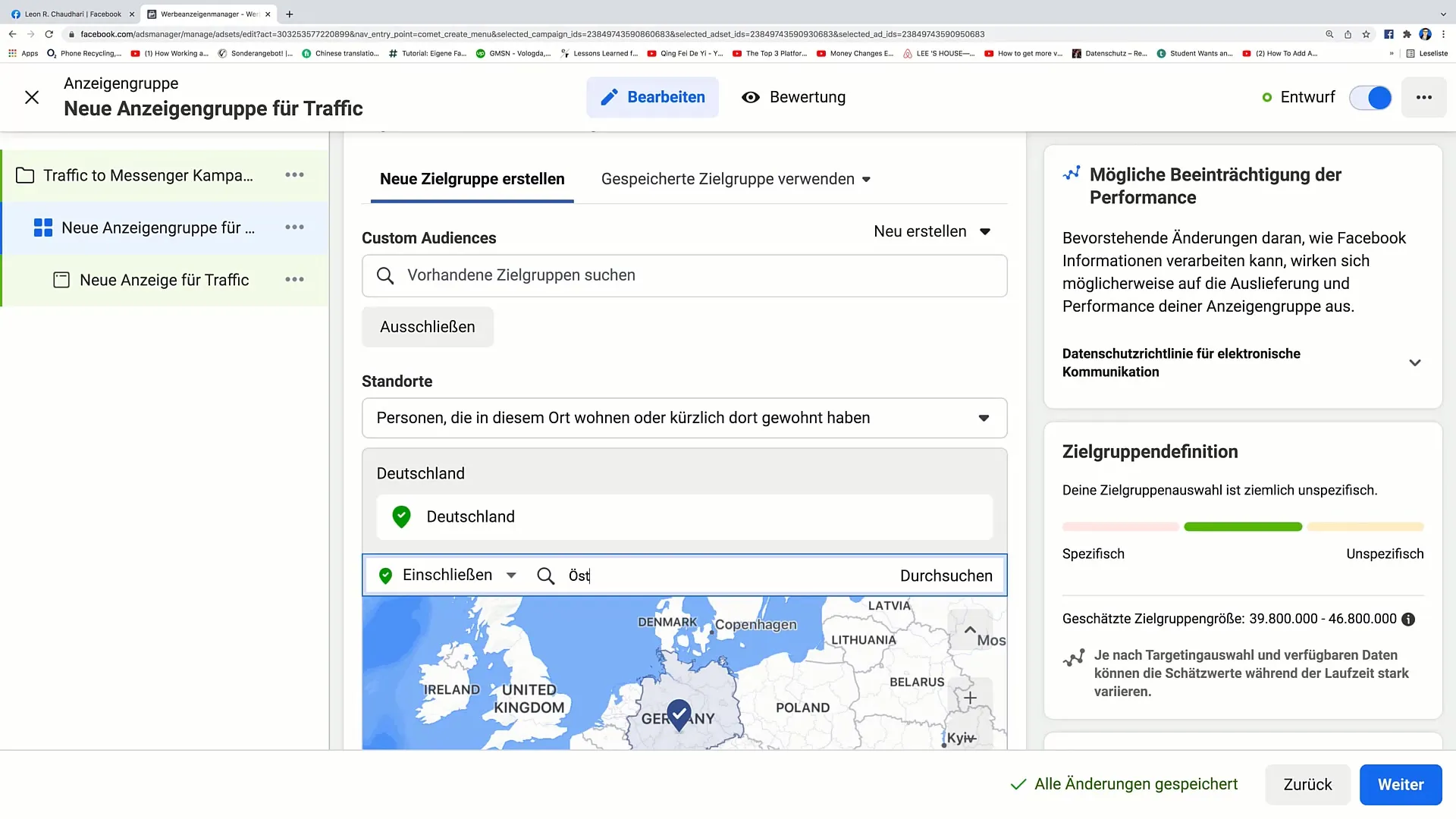1456x819 pixels.
Task: Open the Phone Recycling bookmark
Action: (x=84, y=53)
